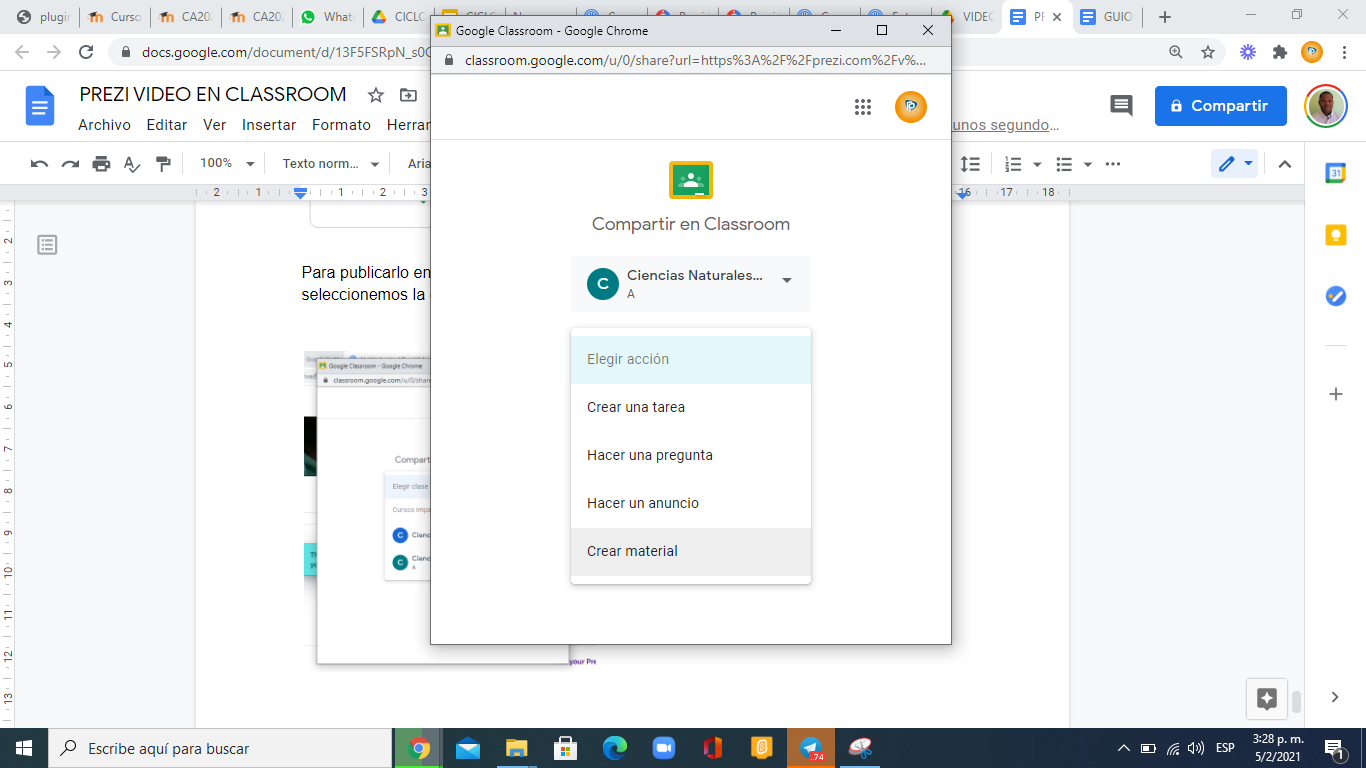Image resolution: width=1366 pixels, height=768 pixels.
Task: Expand numbered list options arrow
Action: click(1037, 164)
